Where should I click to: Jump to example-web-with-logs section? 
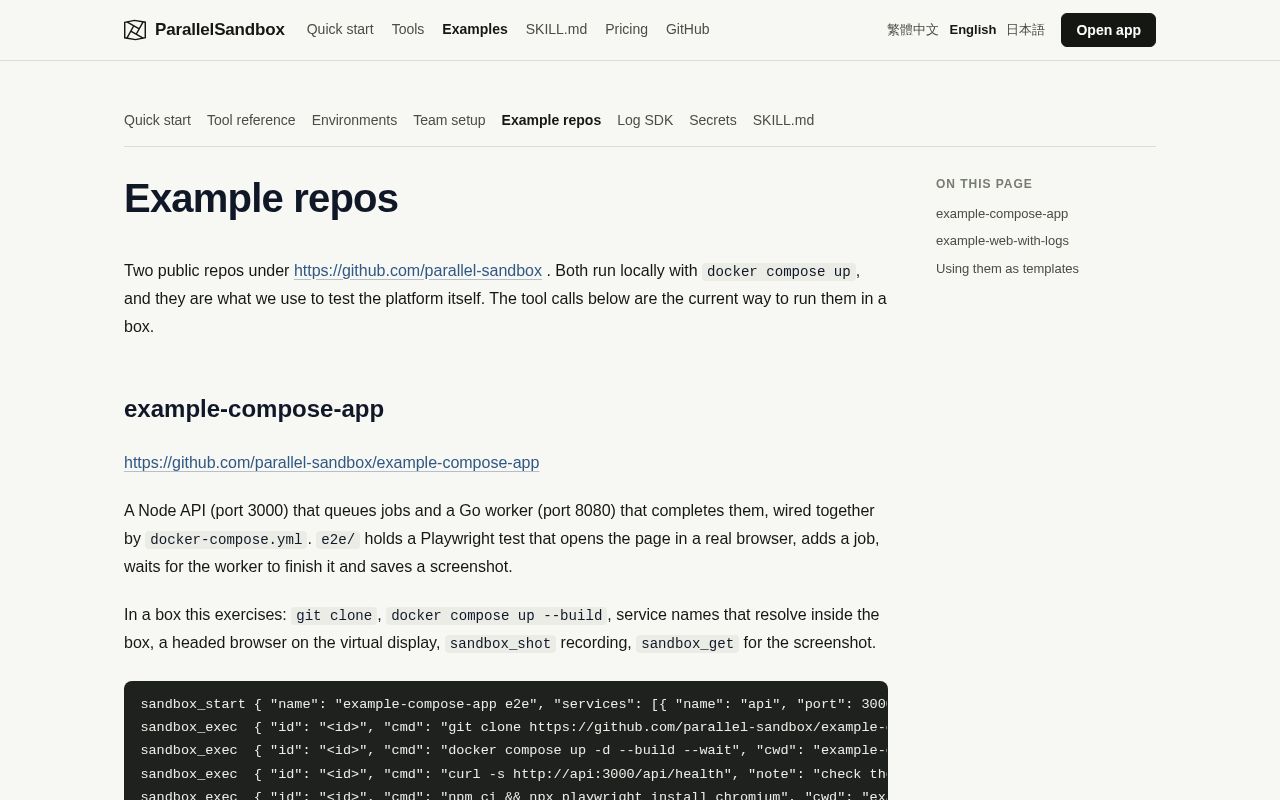(x=1002, y=241)
